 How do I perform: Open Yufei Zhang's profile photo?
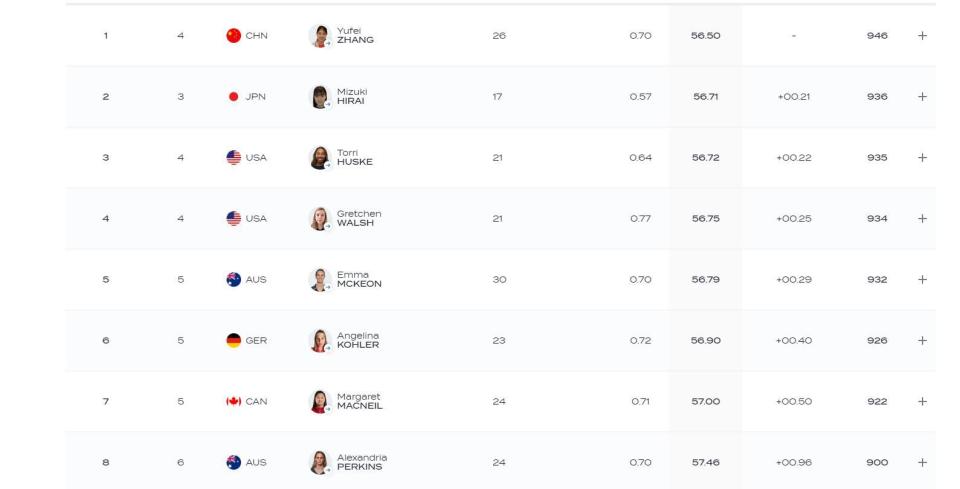click(320, 35)
